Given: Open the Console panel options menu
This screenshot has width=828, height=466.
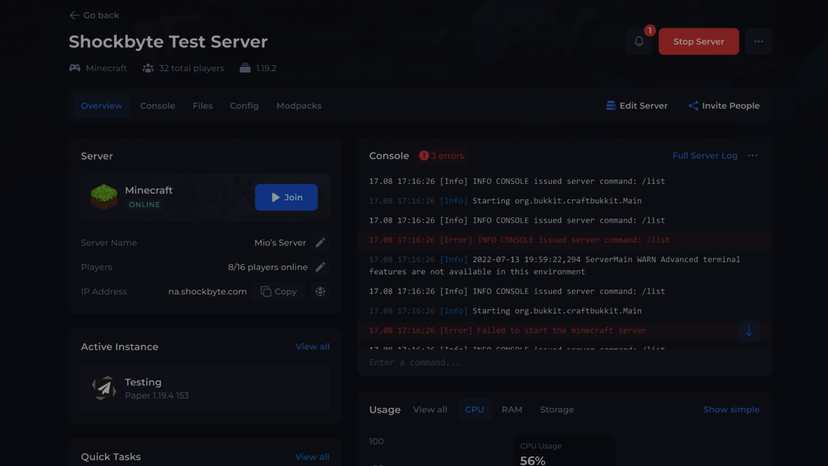Looking at the screenshot, I should (x=752, y=156).
